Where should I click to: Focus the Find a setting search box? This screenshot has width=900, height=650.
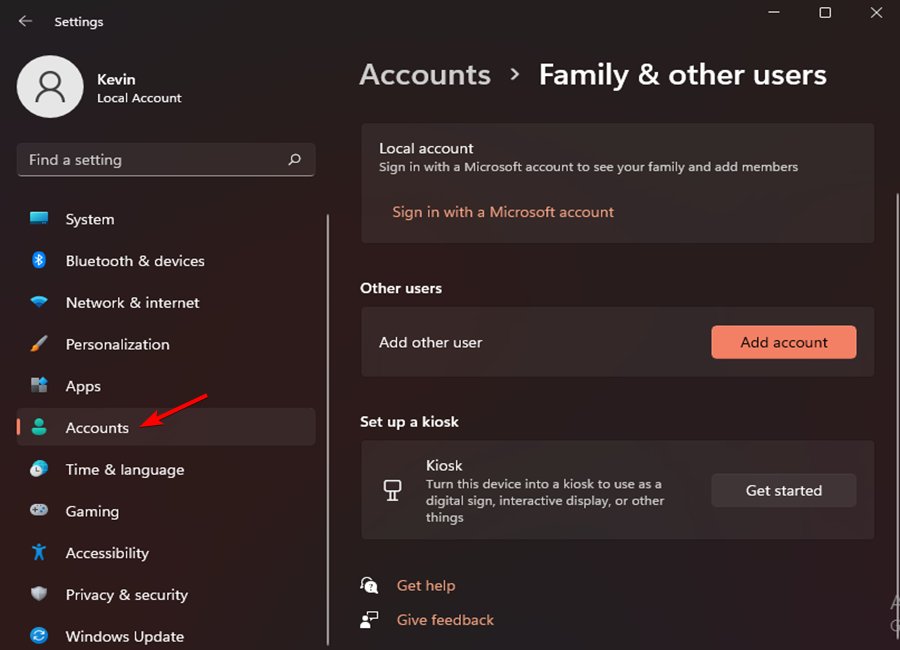pos(150,160)
